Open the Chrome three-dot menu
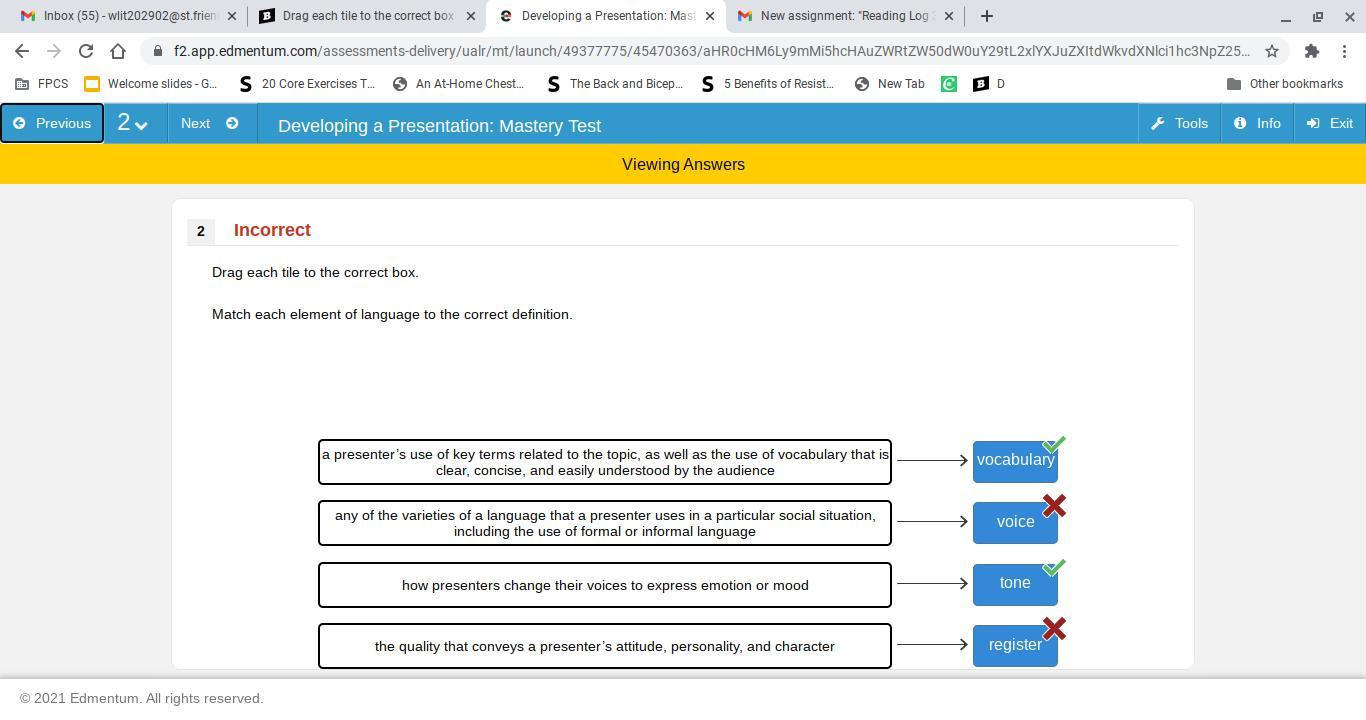Viewport: 1366px width, 720px height. click(x=1344, y=51)
